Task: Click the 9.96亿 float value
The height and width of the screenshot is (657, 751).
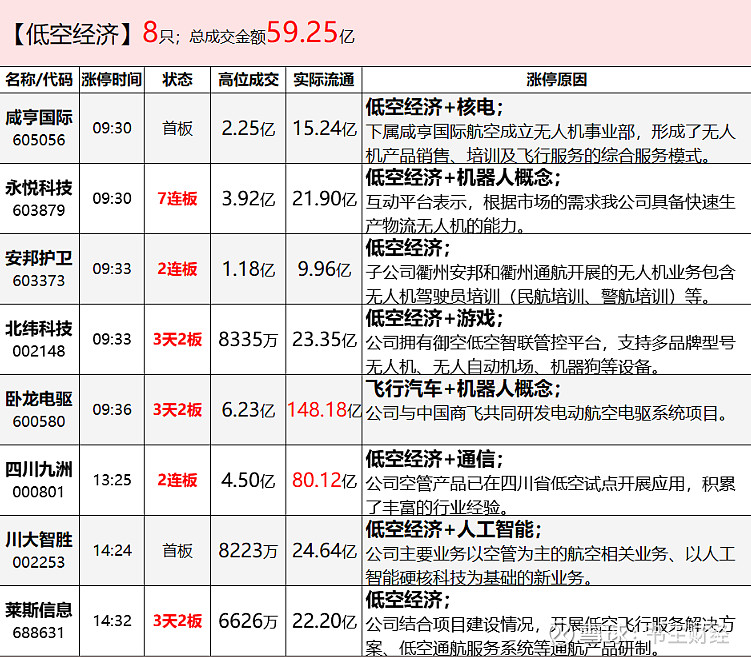Action: (x=324, y=269)
